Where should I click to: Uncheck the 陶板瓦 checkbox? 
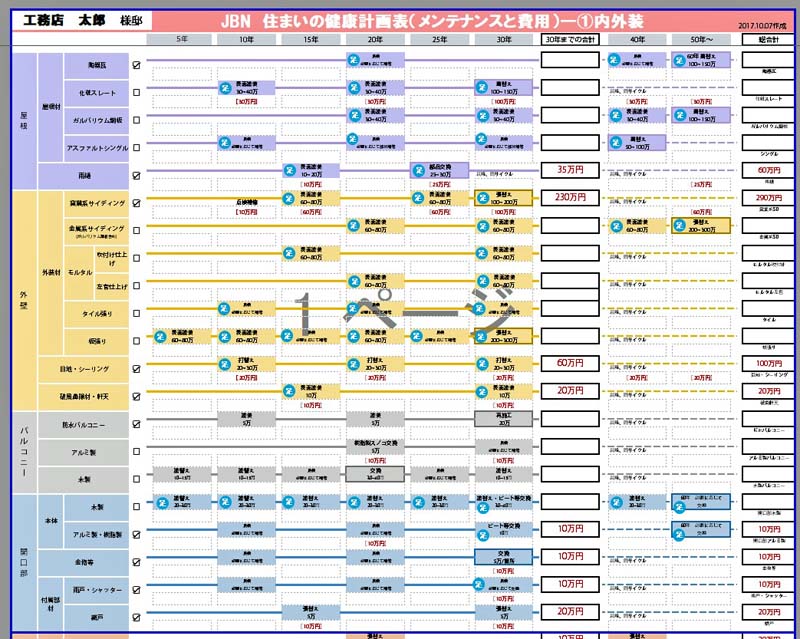click(x=137, y=65)
